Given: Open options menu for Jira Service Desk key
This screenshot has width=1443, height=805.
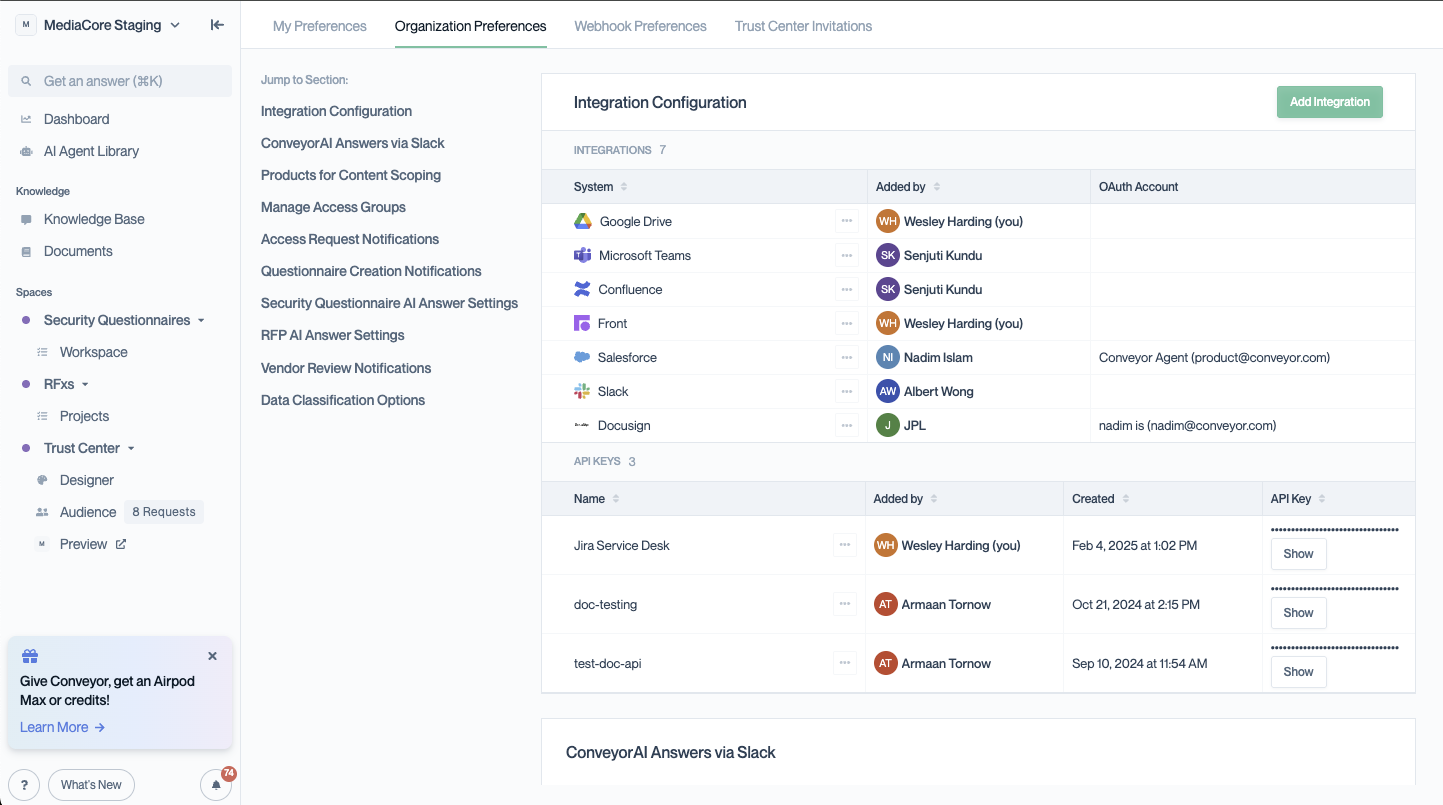Looking at the screenshot, I should pyautogui.click(x=845, y=545).
